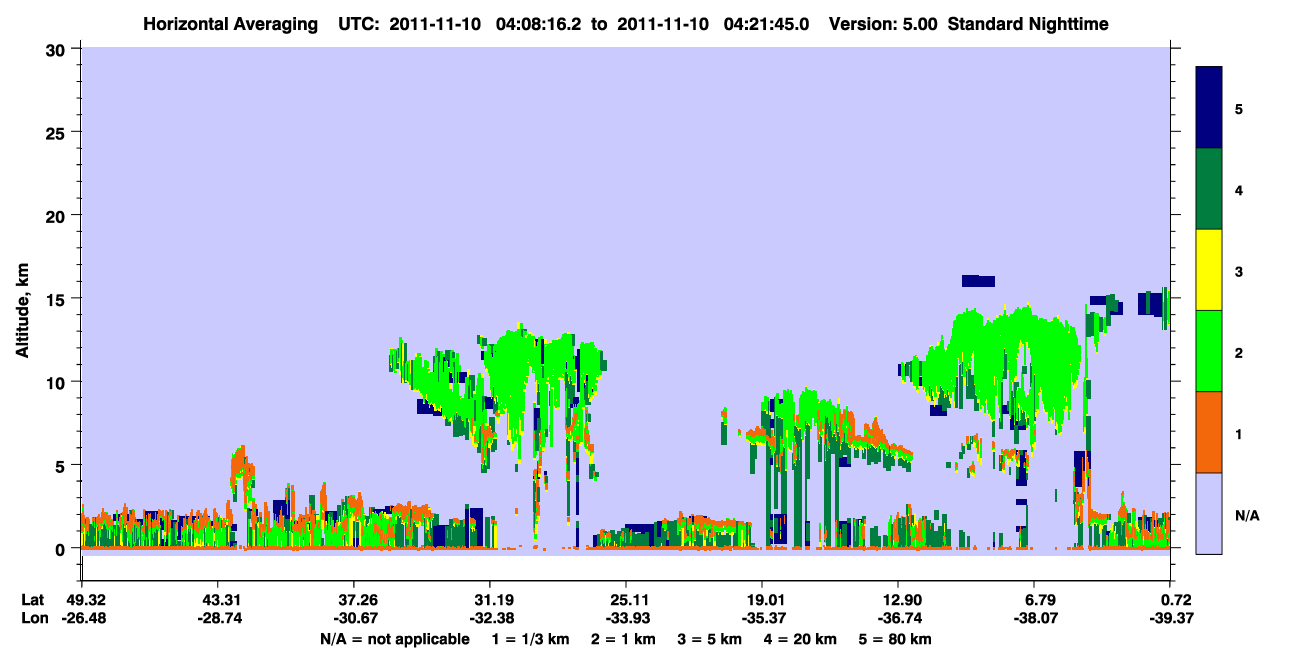The width and height of the screenshot is (1300, 667).
Task: Click the latitude value 37.26
Action: coord(354,600)
